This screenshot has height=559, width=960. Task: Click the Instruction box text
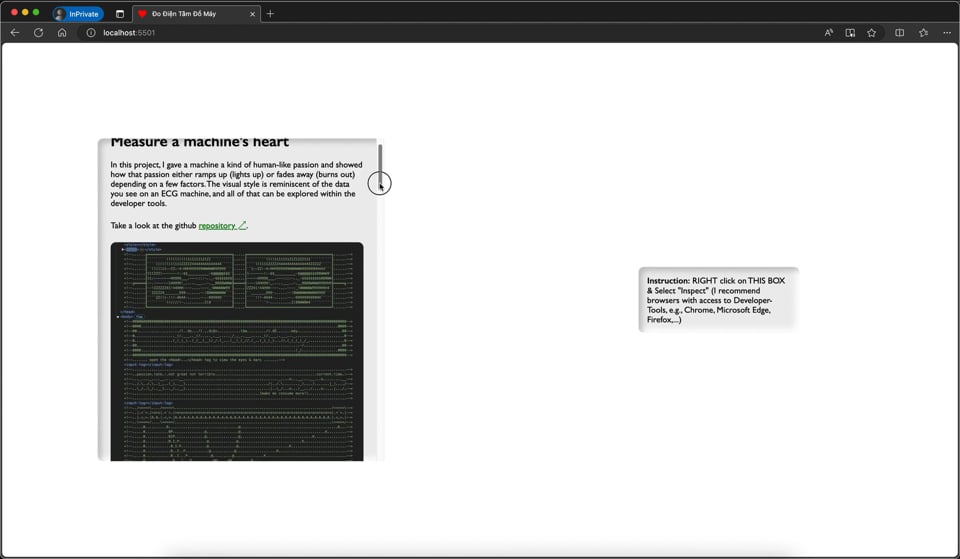tap(717, 300)
